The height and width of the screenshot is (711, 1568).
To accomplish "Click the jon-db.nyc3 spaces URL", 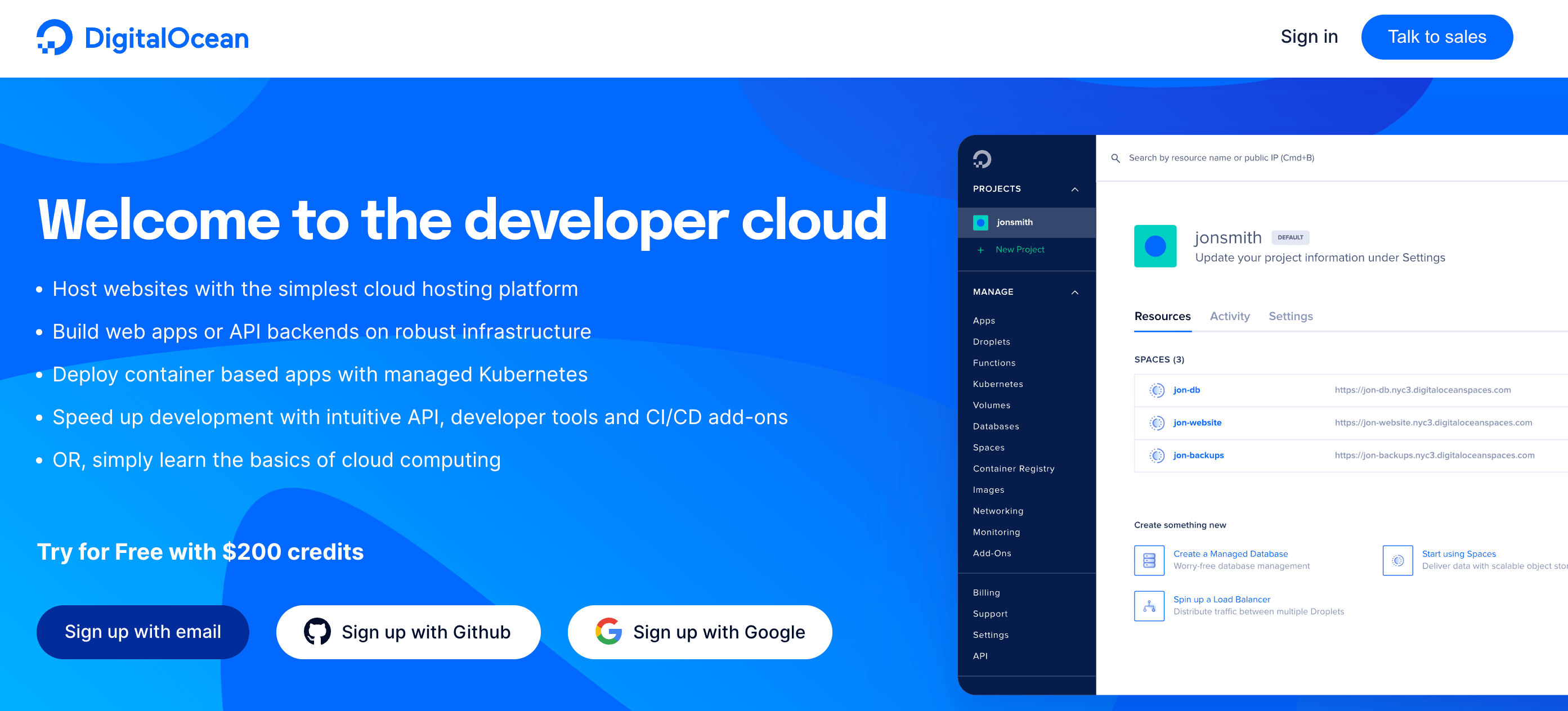I will pos(1423,390).
